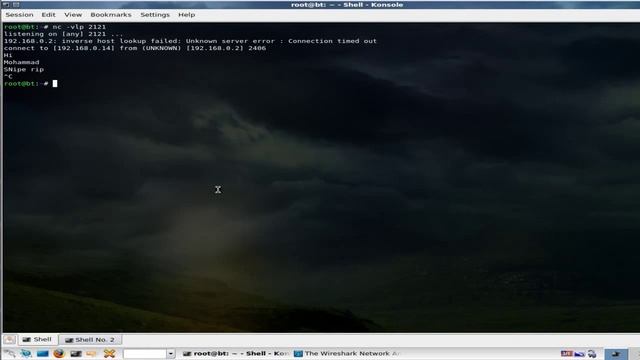Screen dimensions: 640x360
Task: Open the K menu launcher icon
Action: pyautogui.click(x=9, y=353)
